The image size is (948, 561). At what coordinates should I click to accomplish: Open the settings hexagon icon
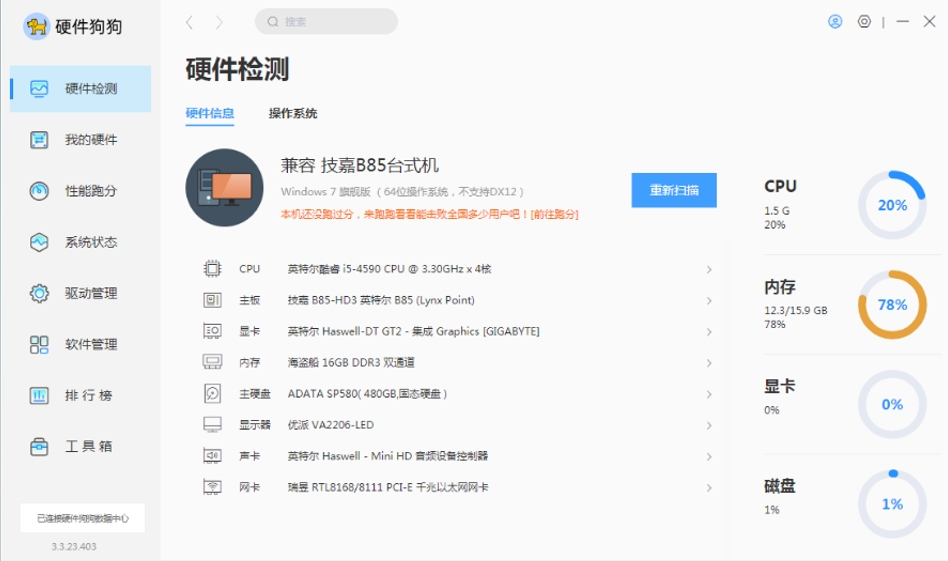pos(865,22)
